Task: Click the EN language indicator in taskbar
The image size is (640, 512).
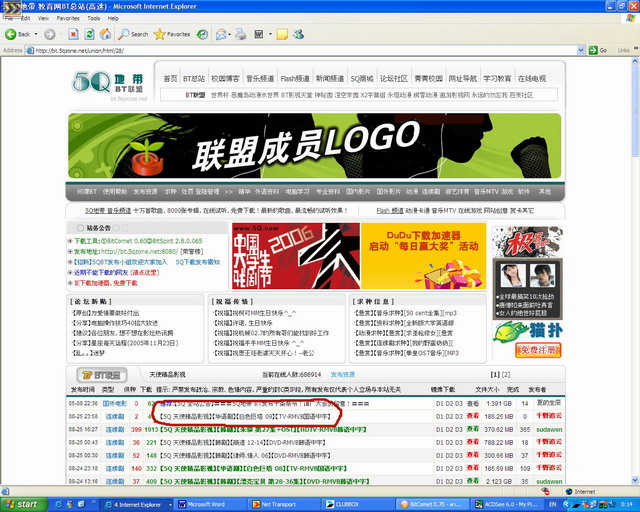Action: 553,504
